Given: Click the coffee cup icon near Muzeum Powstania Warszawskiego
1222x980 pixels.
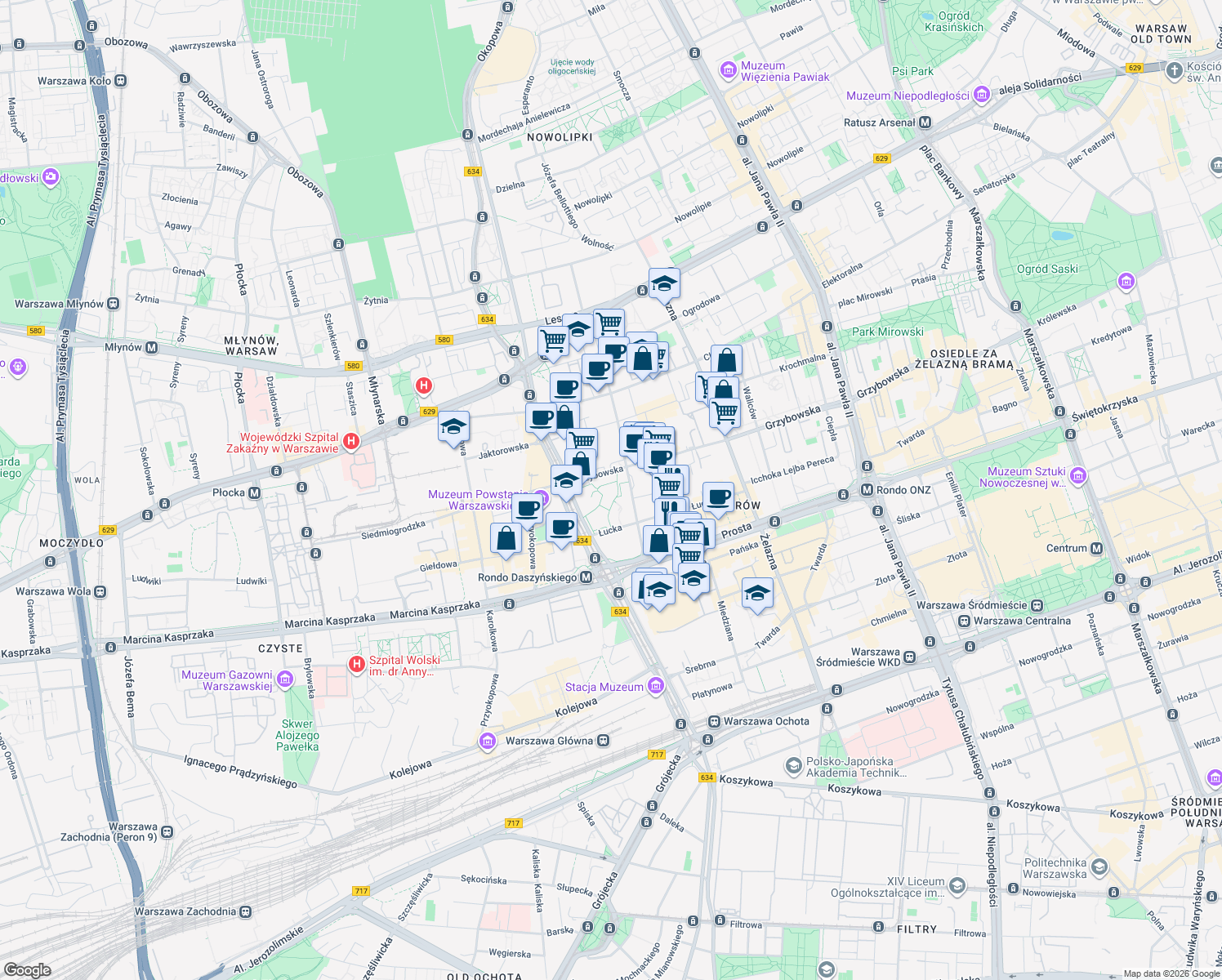Looking at the screenshot, I should click(x=528, y=506).
